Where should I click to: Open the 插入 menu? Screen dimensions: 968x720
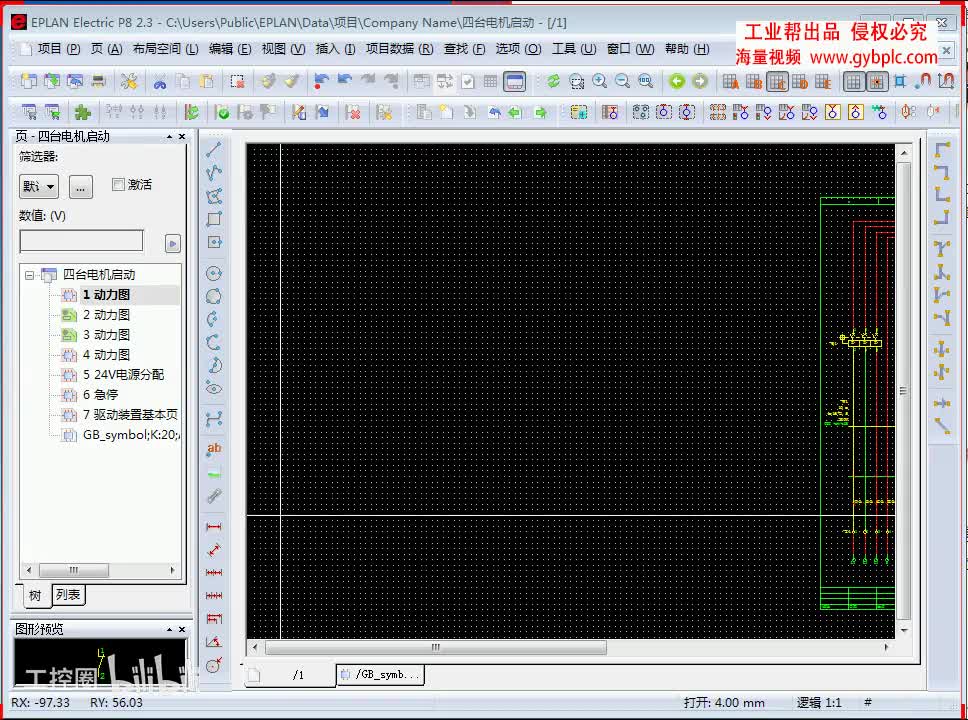(335, 49)
